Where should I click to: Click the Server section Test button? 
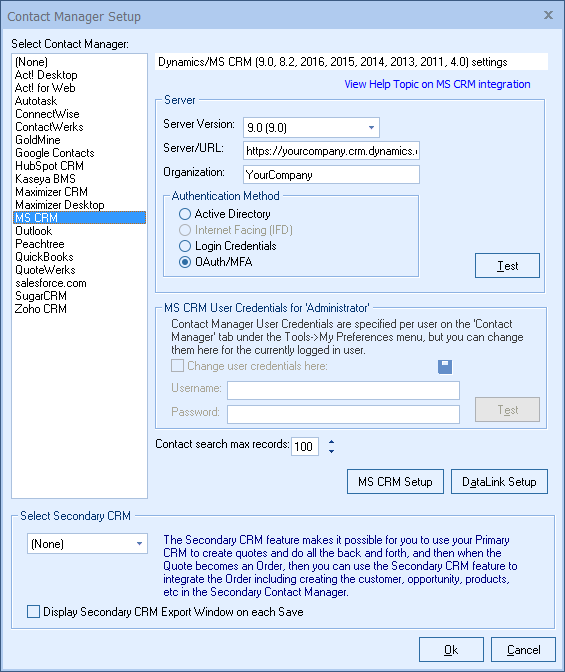pyautogui.click(x=507, y=265)
